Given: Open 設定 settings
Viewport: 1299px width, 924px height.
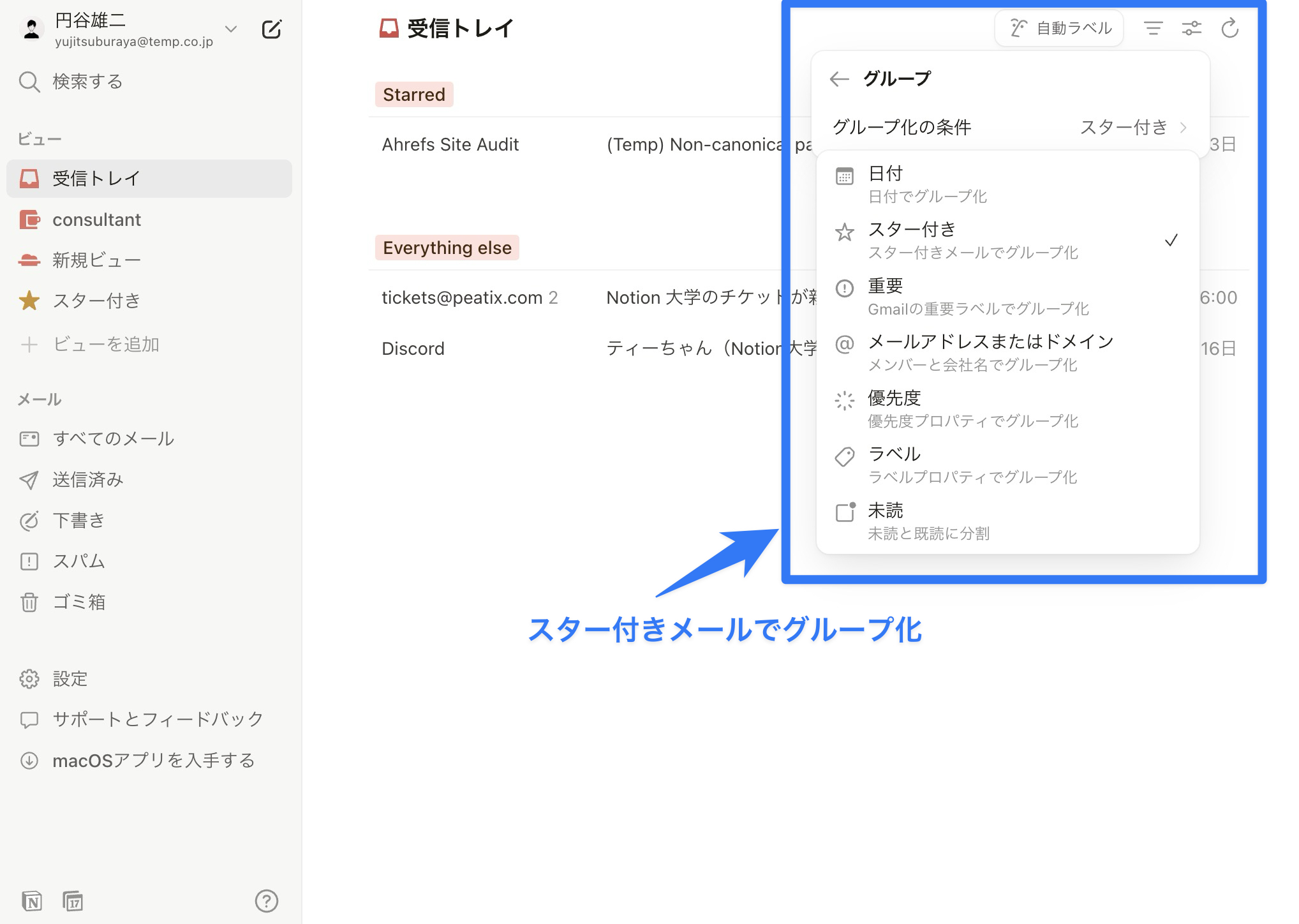Looking at the screenshot, I should click(149, 678).
